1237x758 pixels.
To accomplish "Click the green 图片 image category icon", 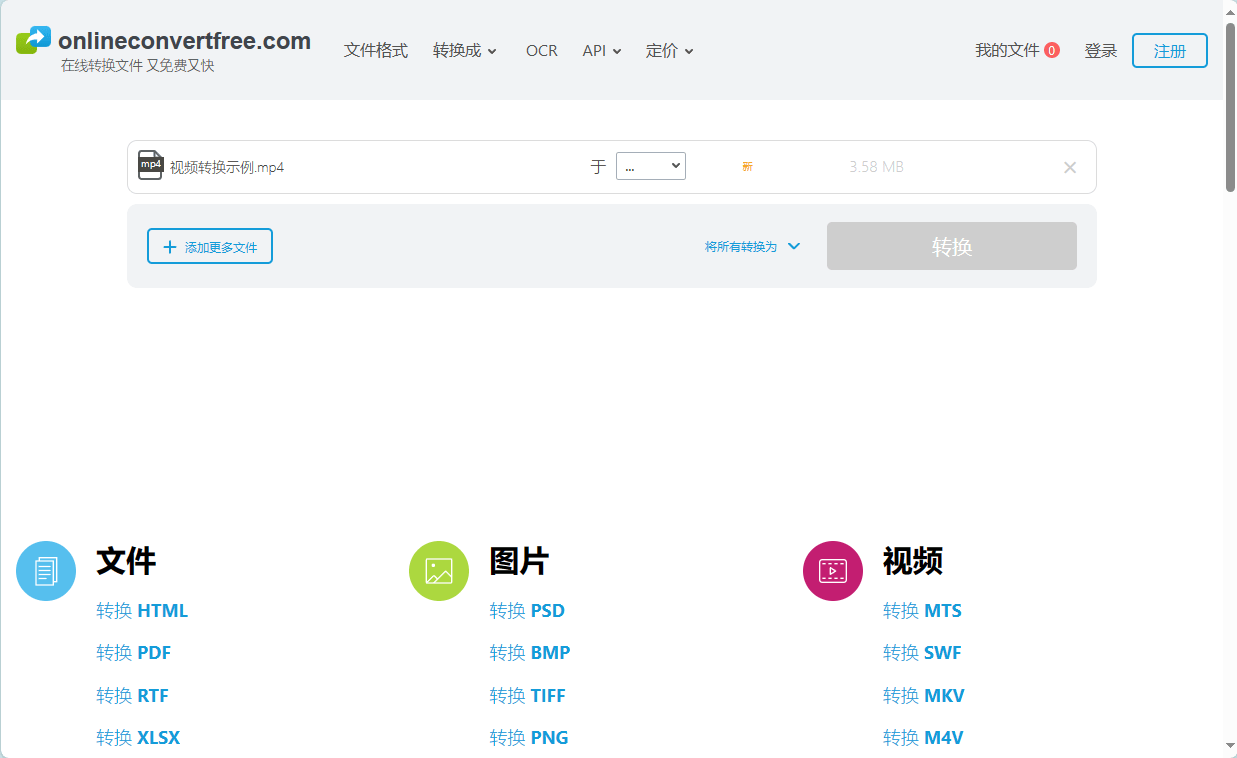I will click(438, 570).
